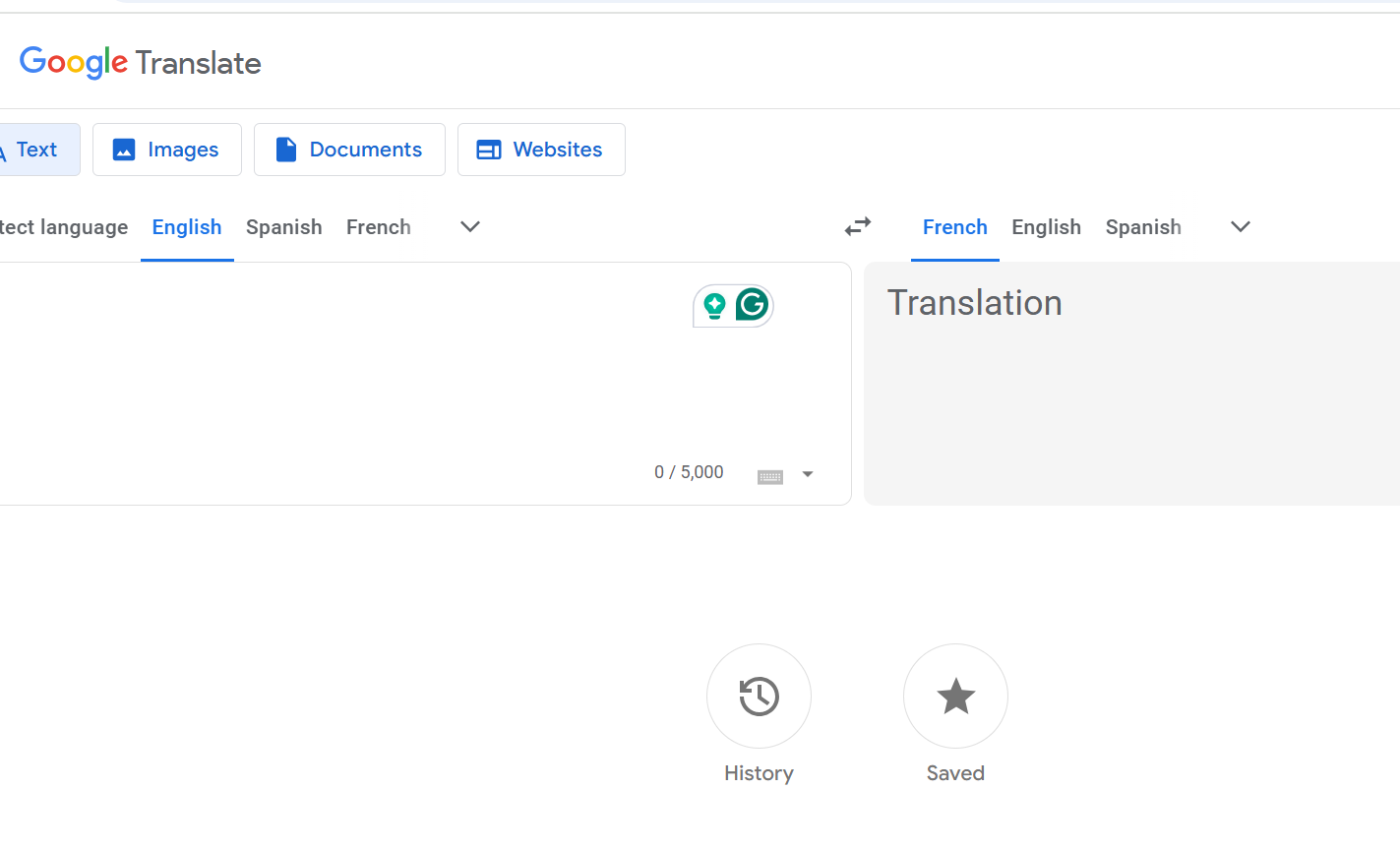The width and height of the screenshot is (1400, 850).
Task: Open the input tools dropdown arrow
Action: click(x=808, y=474)
